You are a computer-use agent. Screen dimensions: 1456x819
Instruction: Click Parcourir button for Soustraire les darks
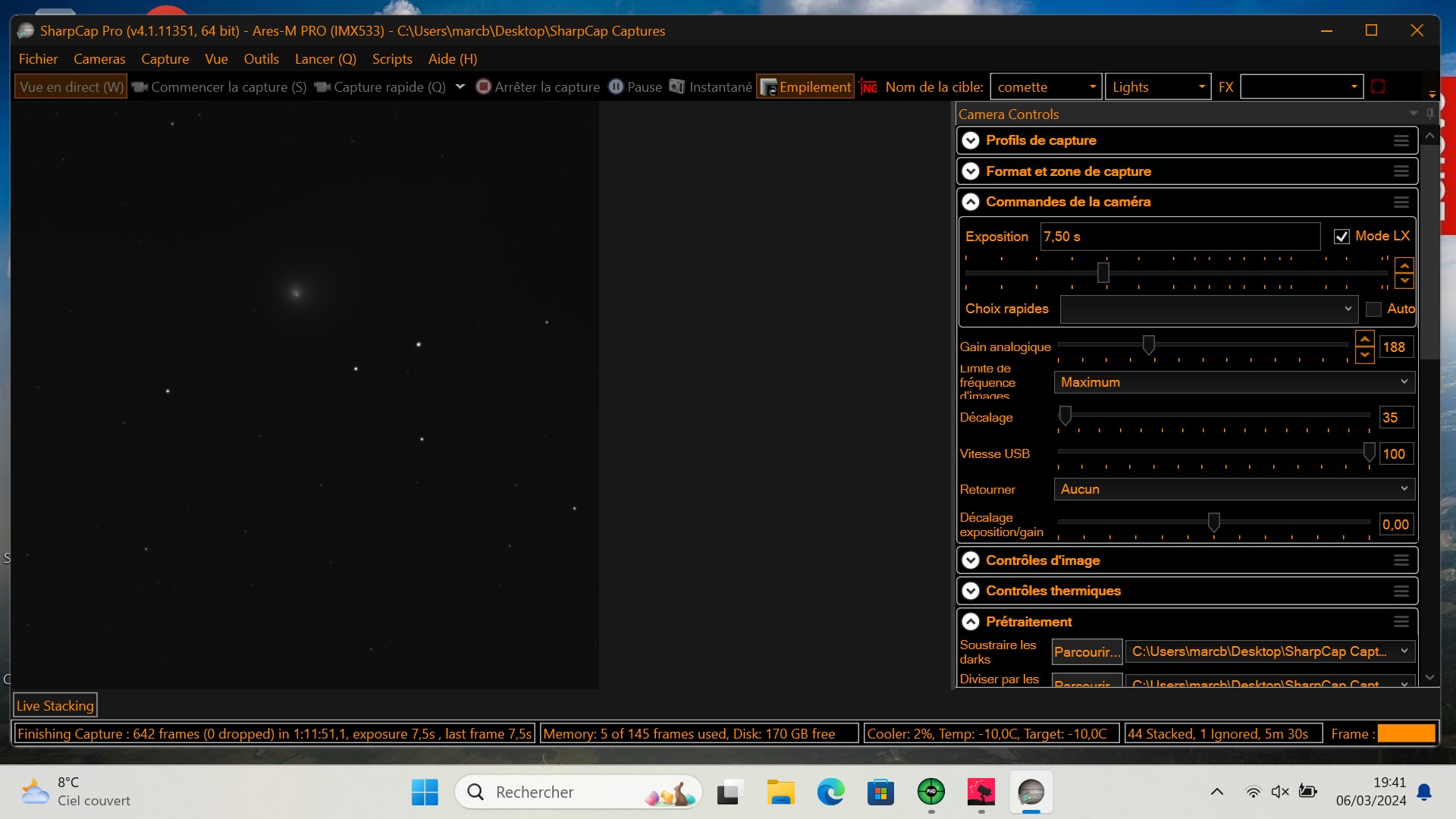[x=1087, y=651]
